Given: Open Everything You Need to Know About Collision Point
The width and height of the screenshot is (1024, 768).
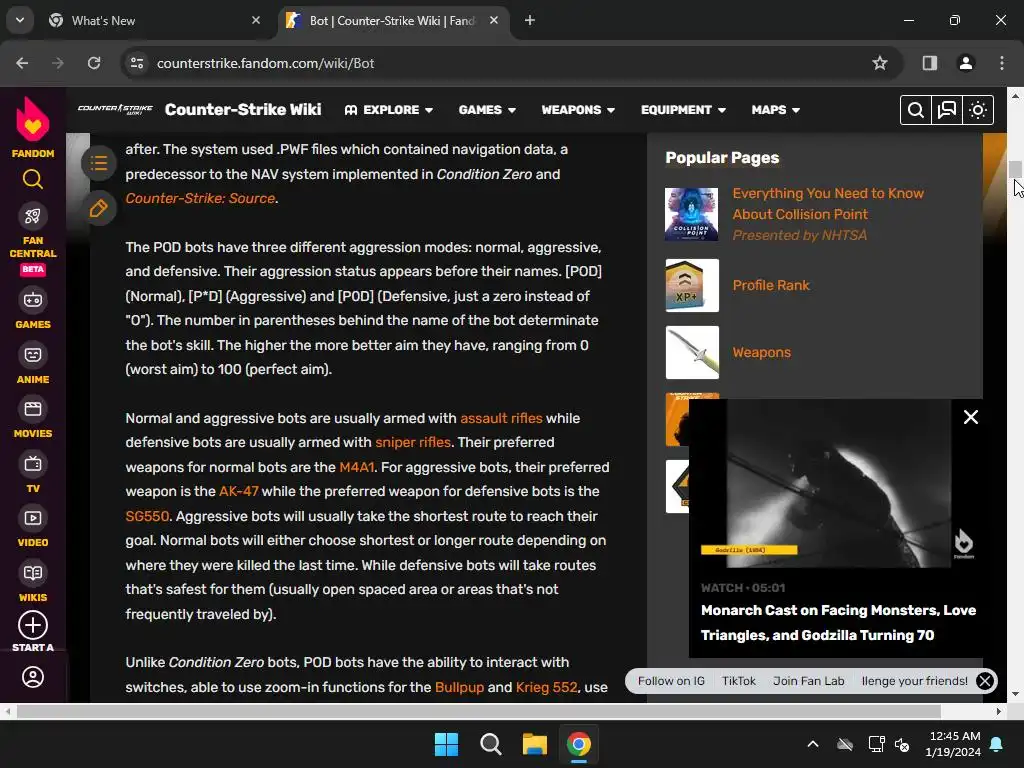Looking at the screenshot, I should tap(828, 204).
